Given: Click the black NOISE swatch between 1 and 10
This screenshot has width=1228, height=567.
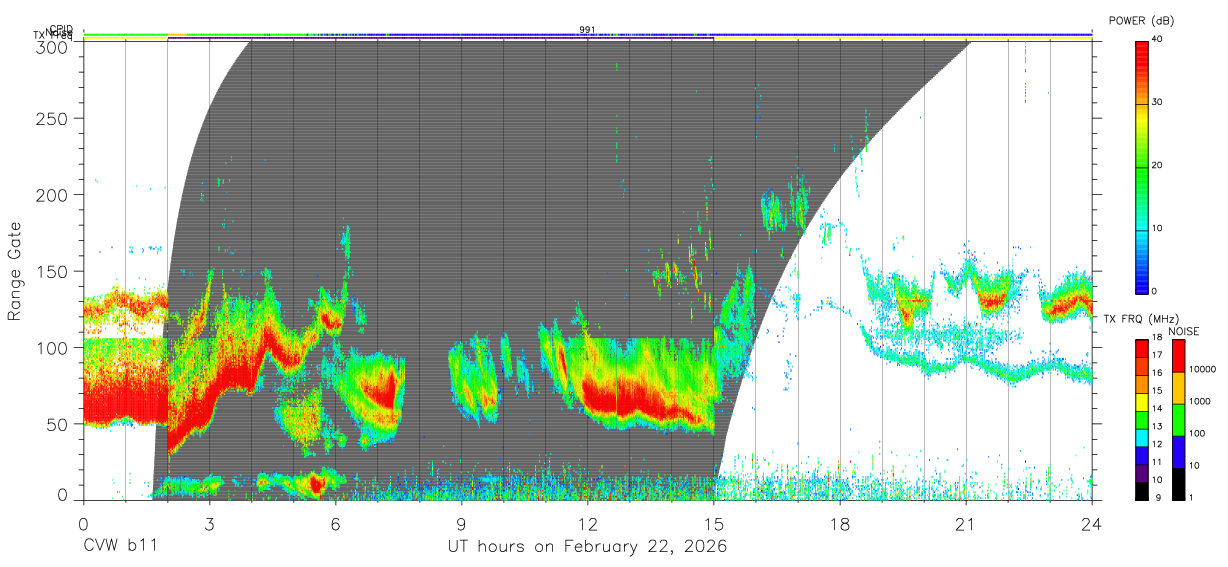Looking at the screenshot, I should pos(1179,484).
